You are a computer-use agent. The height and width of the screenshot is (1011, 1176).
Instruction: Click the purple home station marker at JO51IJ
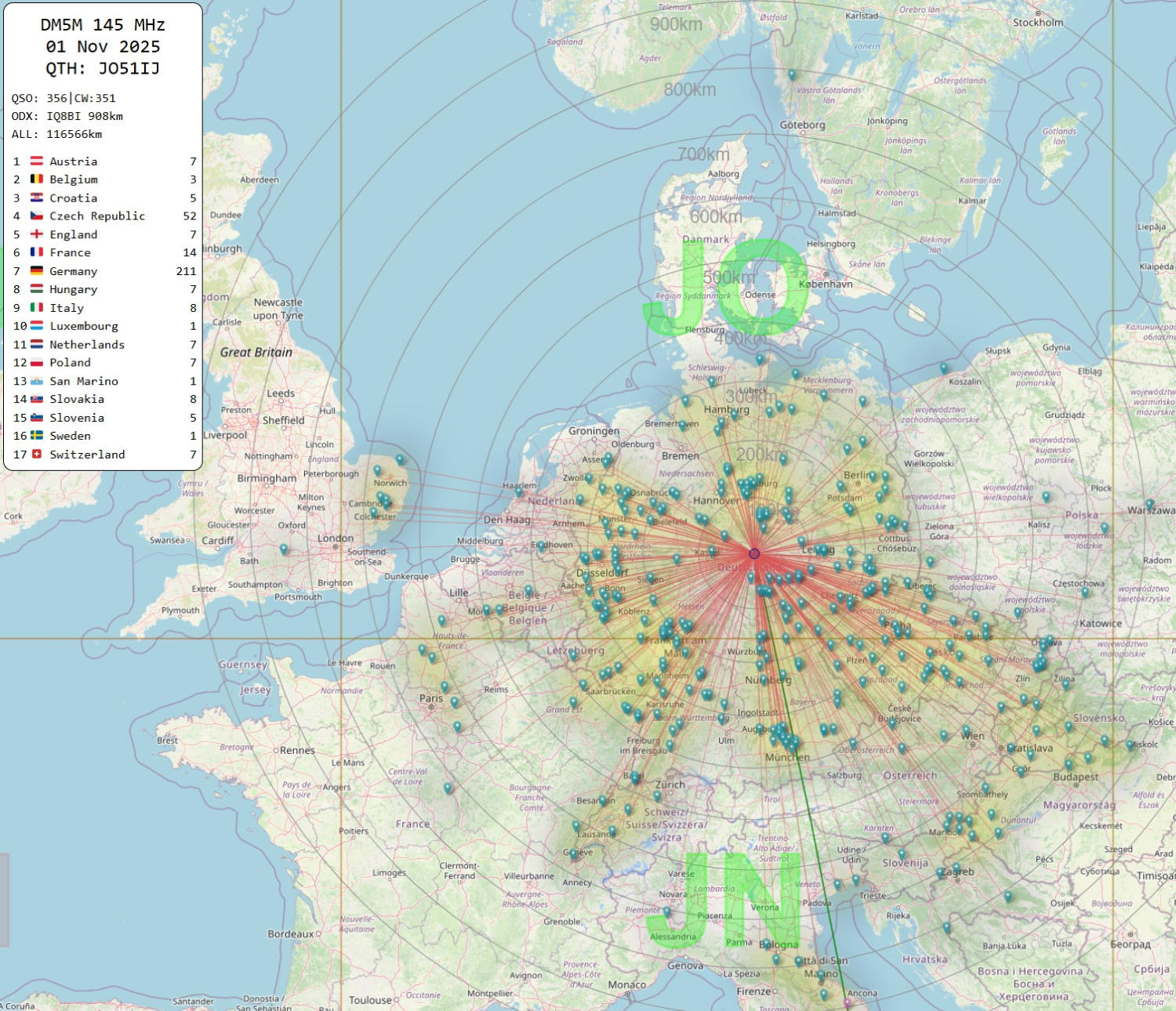pyautogui.click(x=754, y=553)
